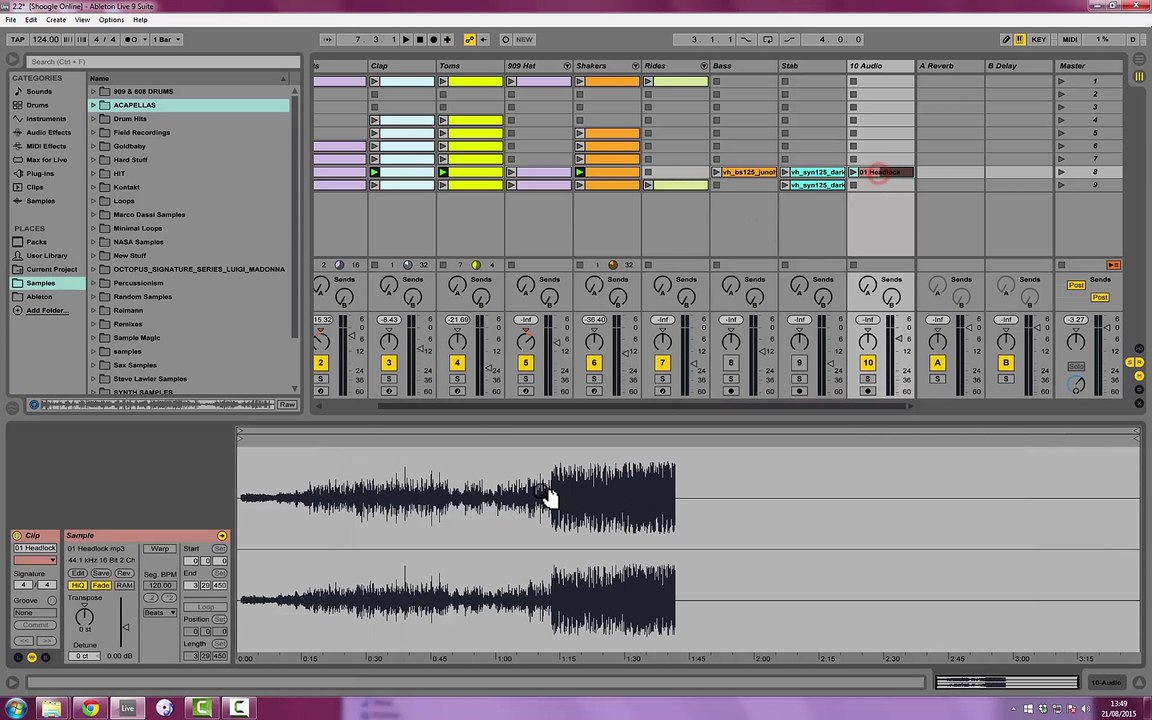This screenshot has width=1152, height=720.
Task: Open the View menu
Action: pyautogui.click(x=82, y=20)
